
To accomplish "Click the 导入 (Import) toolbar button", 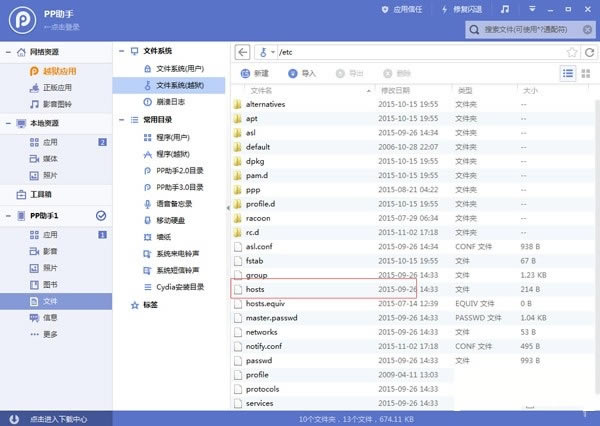I will [302, 73].
